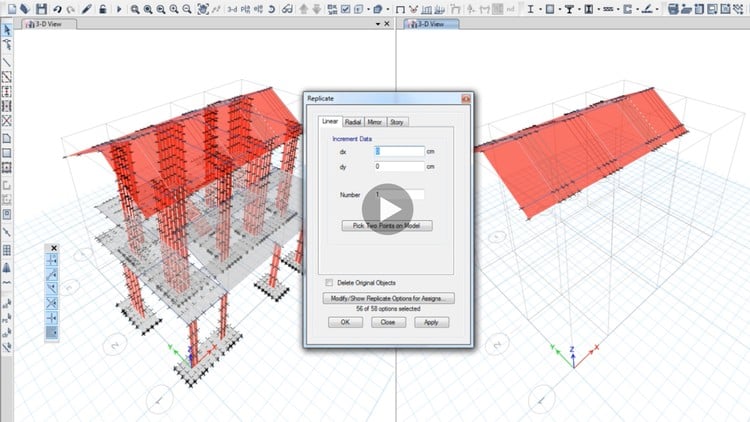750x422 pixels.
Task: Select the left 3-D View tab
Action: point(49,23)
